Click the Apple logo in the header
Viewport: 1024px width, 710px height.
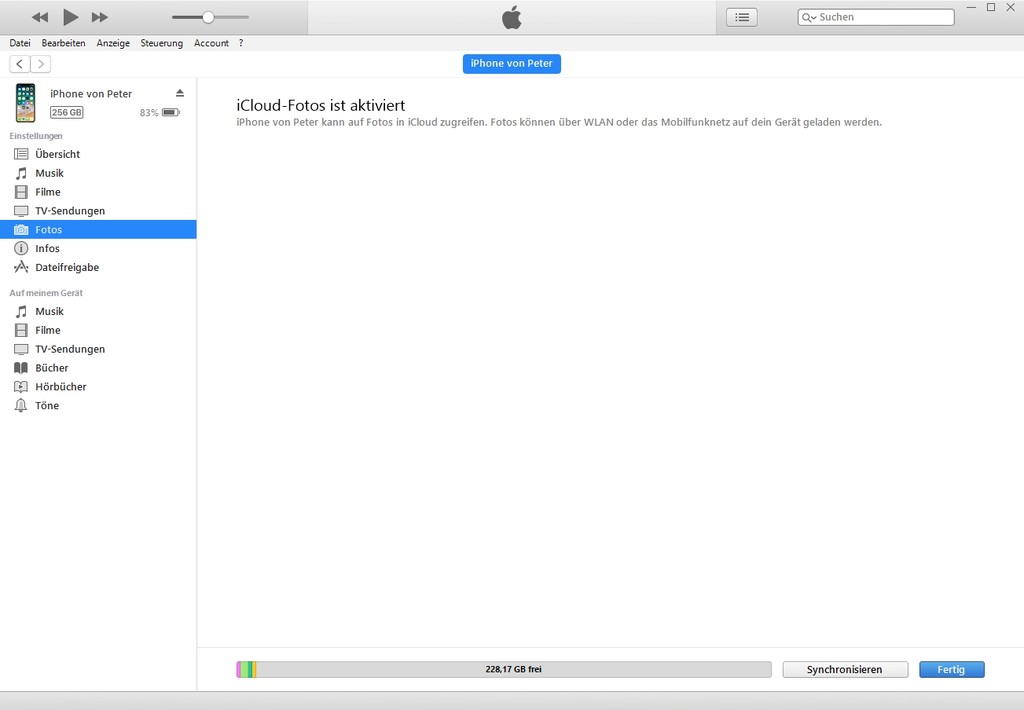tap(512, 18)
